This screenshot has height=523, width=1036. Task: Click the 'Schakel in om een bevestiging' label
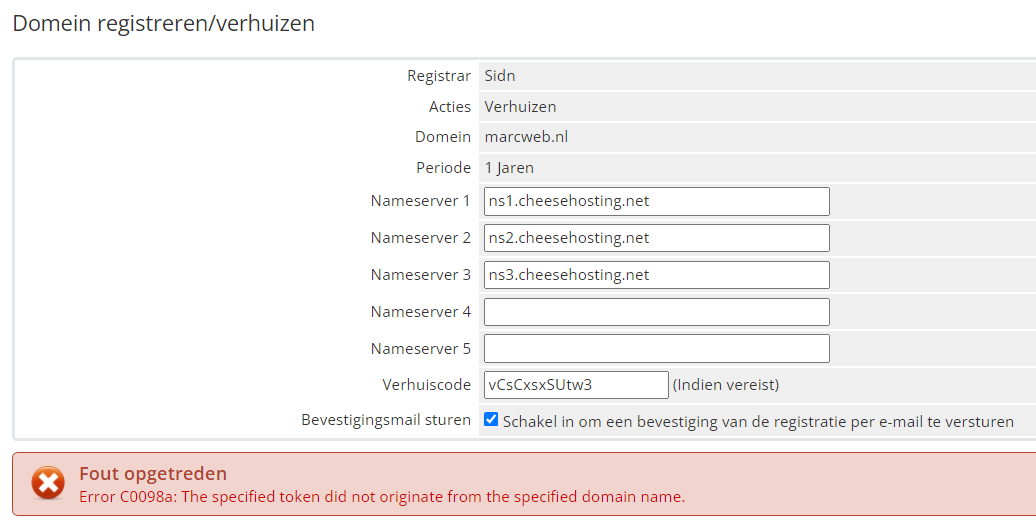[x=758, y=422]
